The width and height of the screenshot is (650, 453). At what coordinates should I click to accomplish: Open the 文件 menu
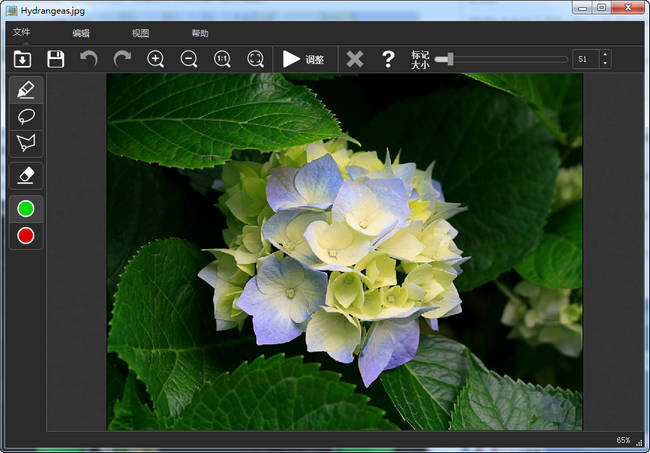pos(21,33)
